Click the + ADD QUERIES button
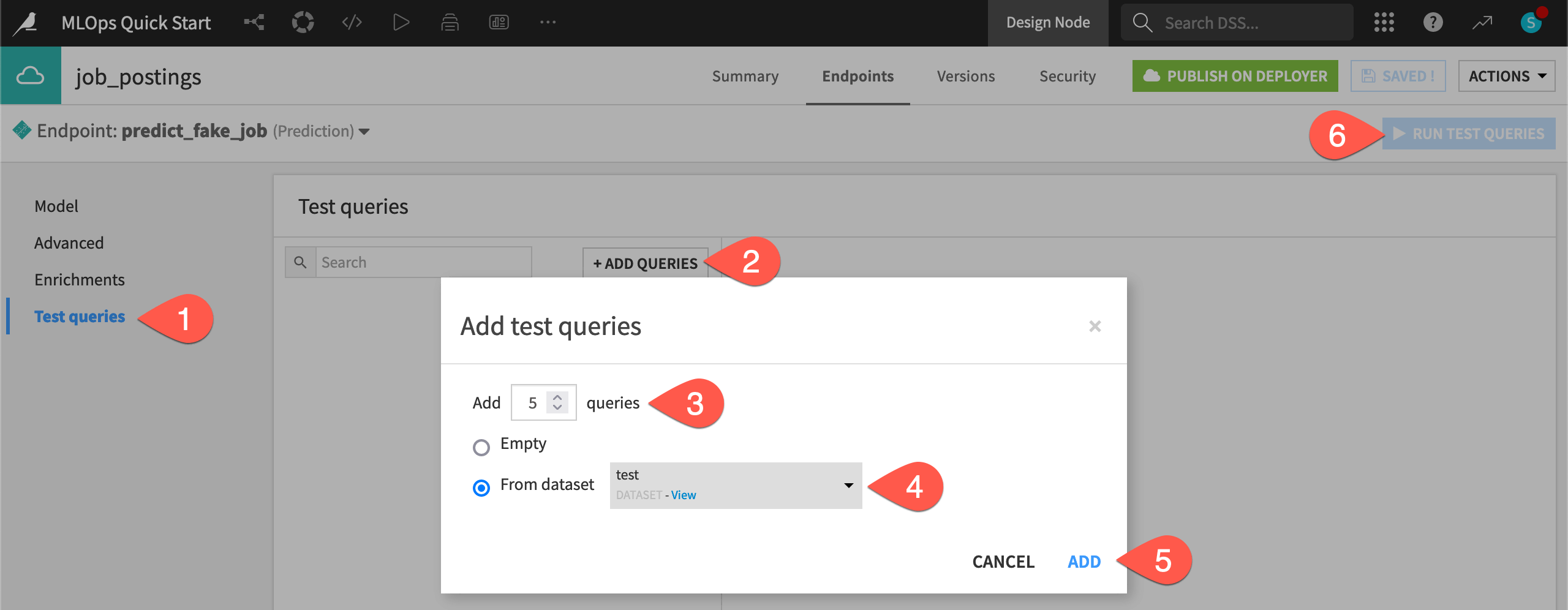 (645, 263)
